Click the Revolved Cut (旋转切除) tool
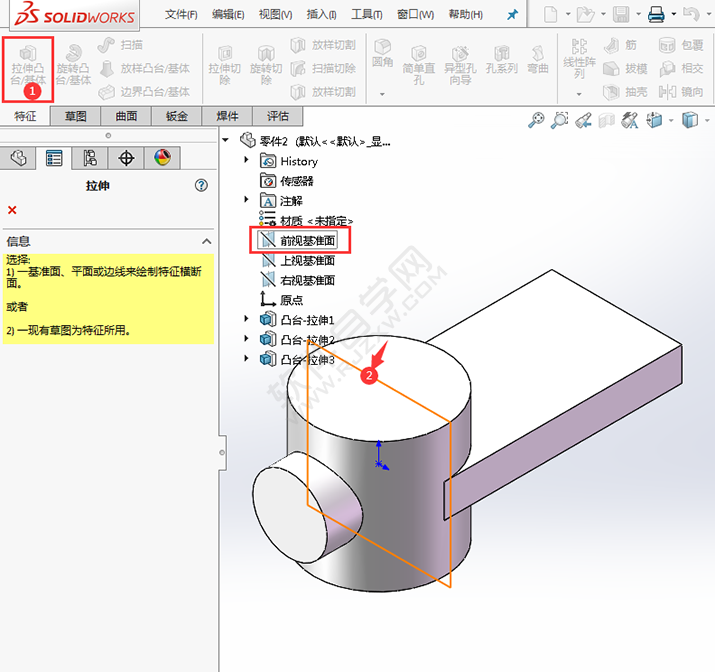The width and height of the screenshot is (715, 672). (x=266, y=66)
